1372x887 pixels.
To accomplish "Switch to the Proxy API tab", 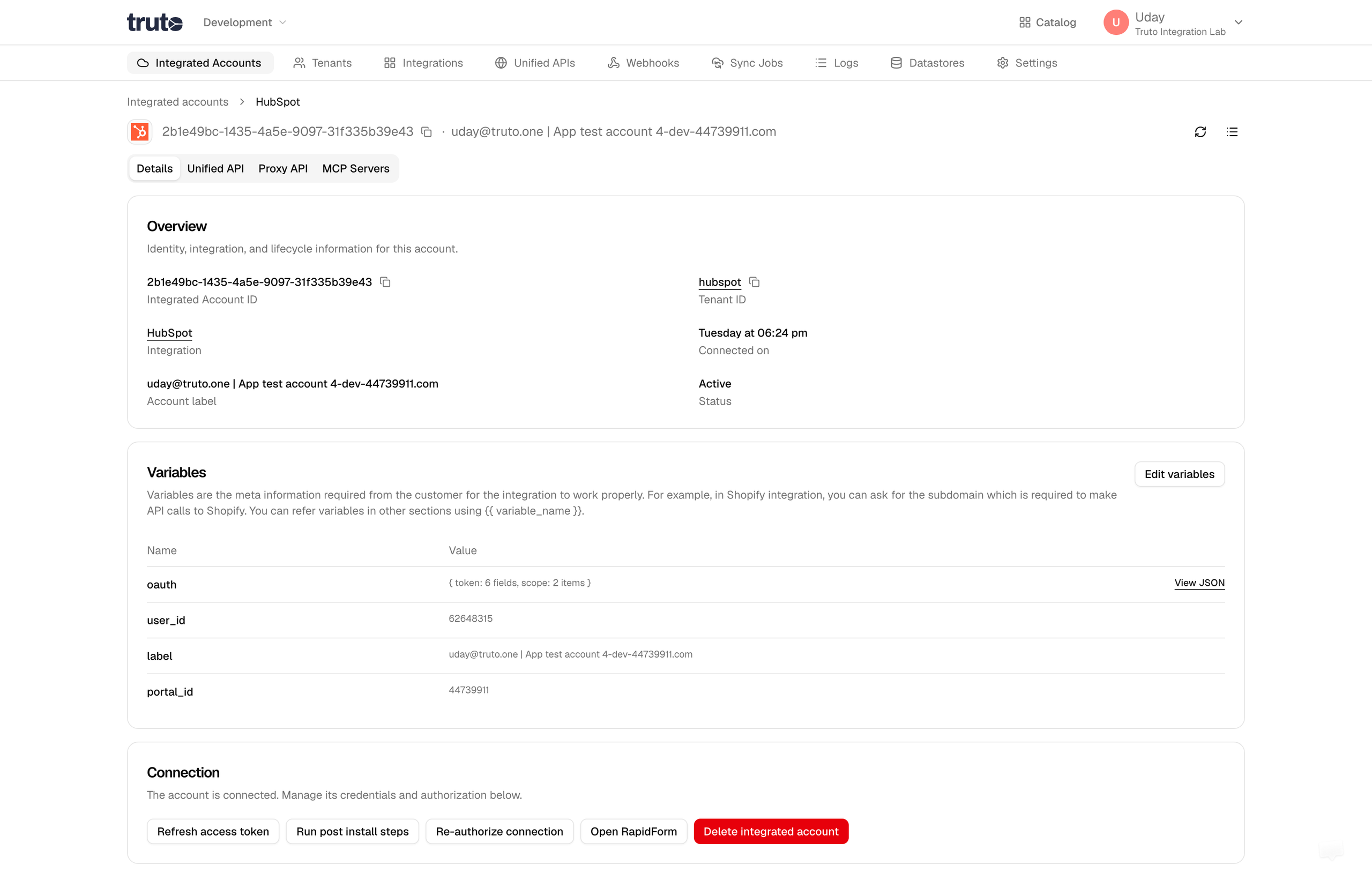I will (283, 169).
